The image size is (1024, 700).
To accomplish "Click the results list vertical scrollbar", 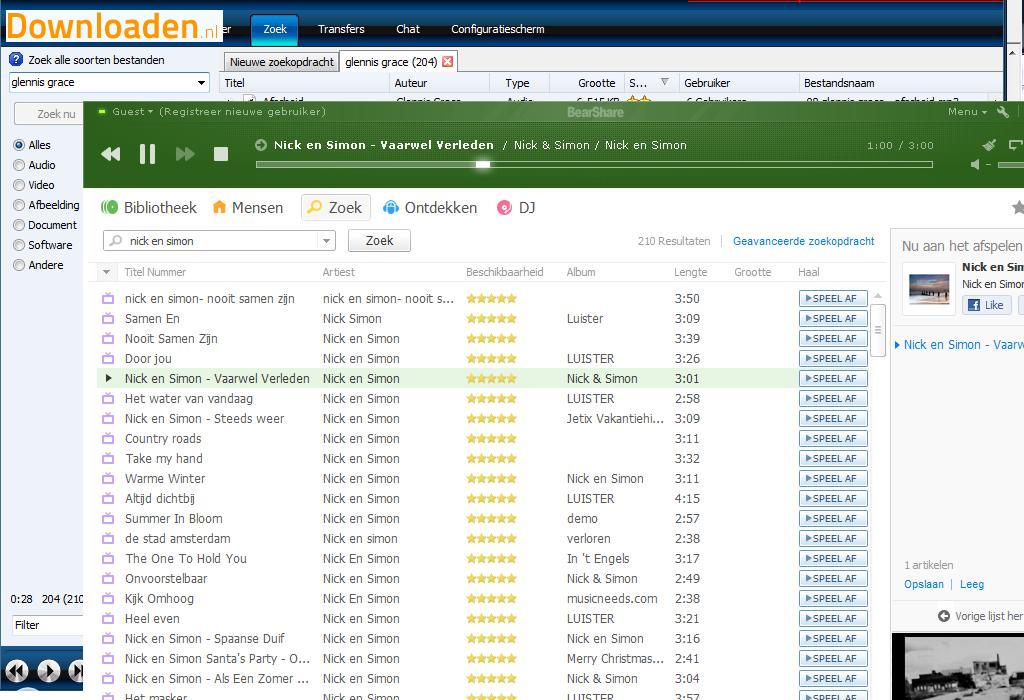I will tap(878, 330).
